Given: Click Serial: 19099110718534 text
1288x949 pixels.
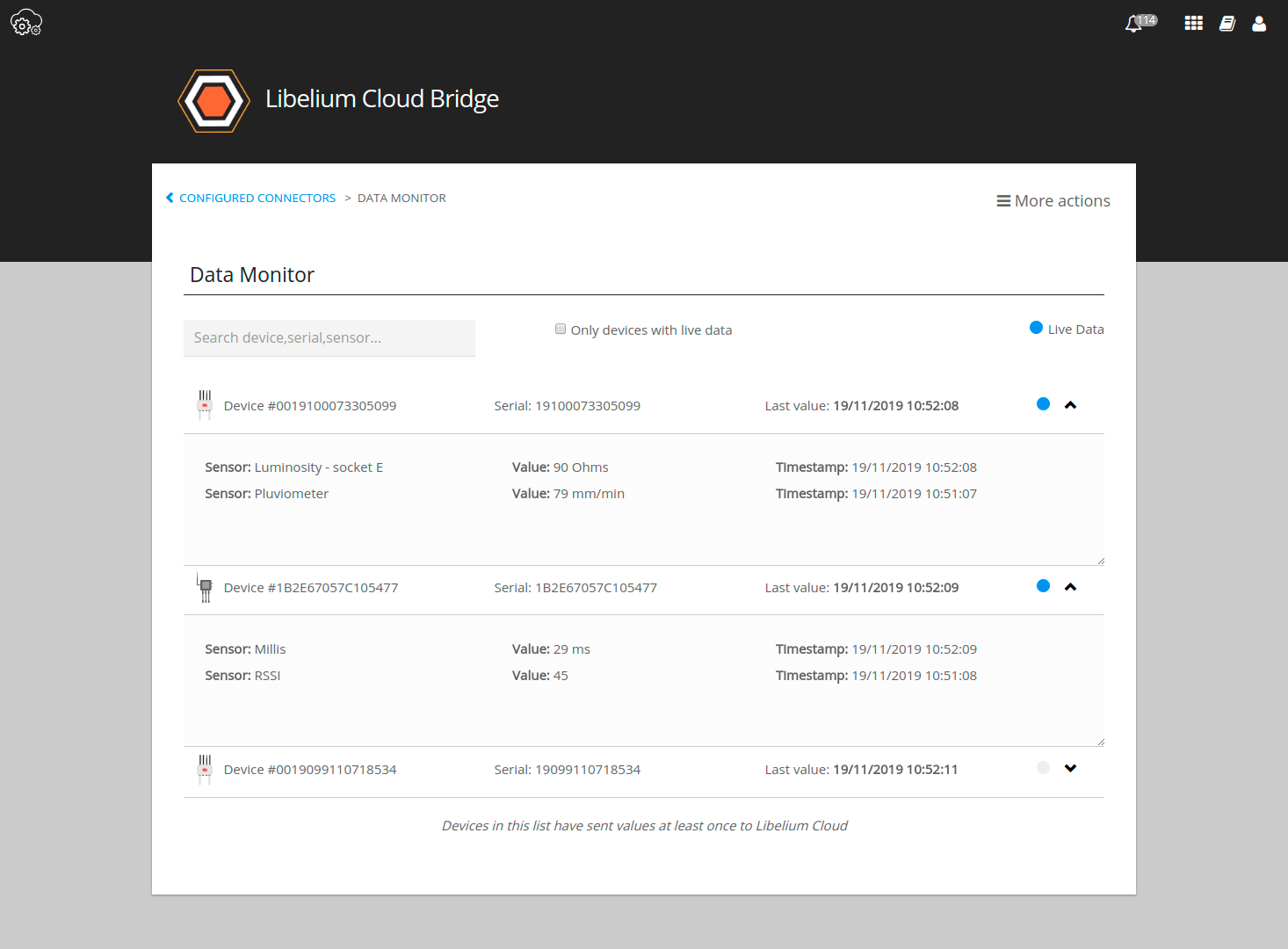Looking at the screenshot, I should click(568, 770).
